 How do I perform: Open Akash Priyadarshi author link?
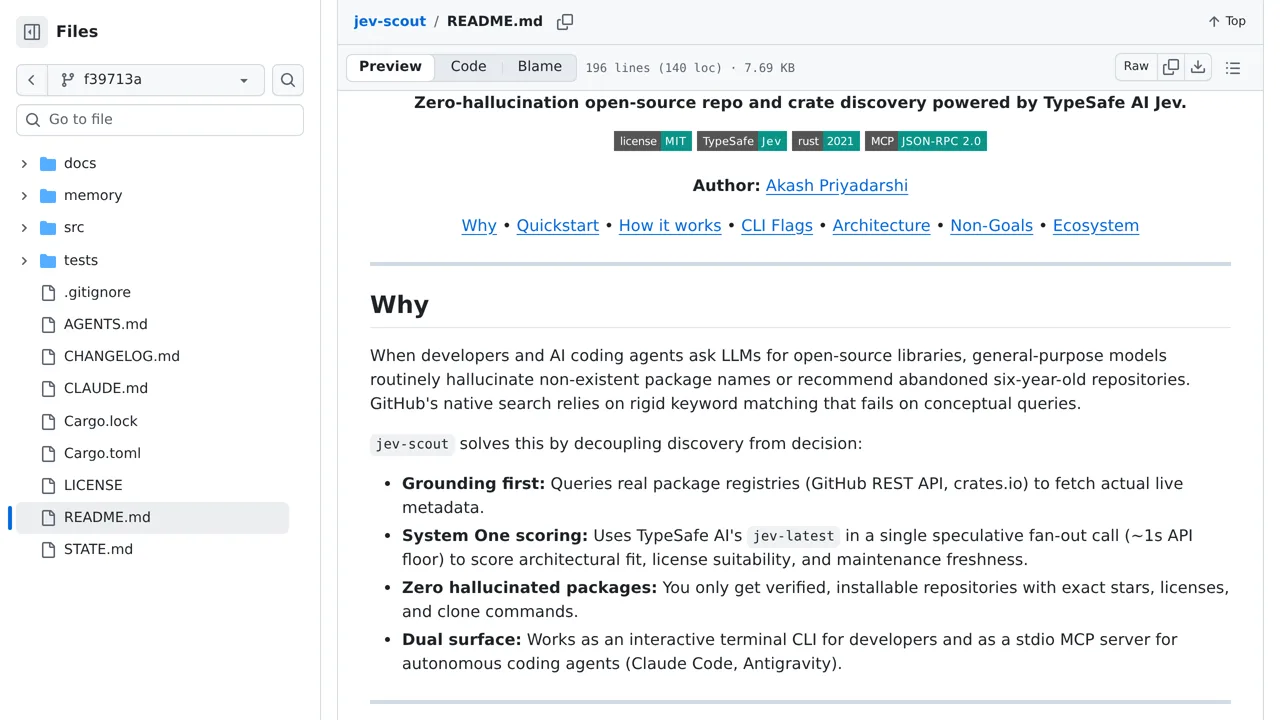(x=837, y=185)
